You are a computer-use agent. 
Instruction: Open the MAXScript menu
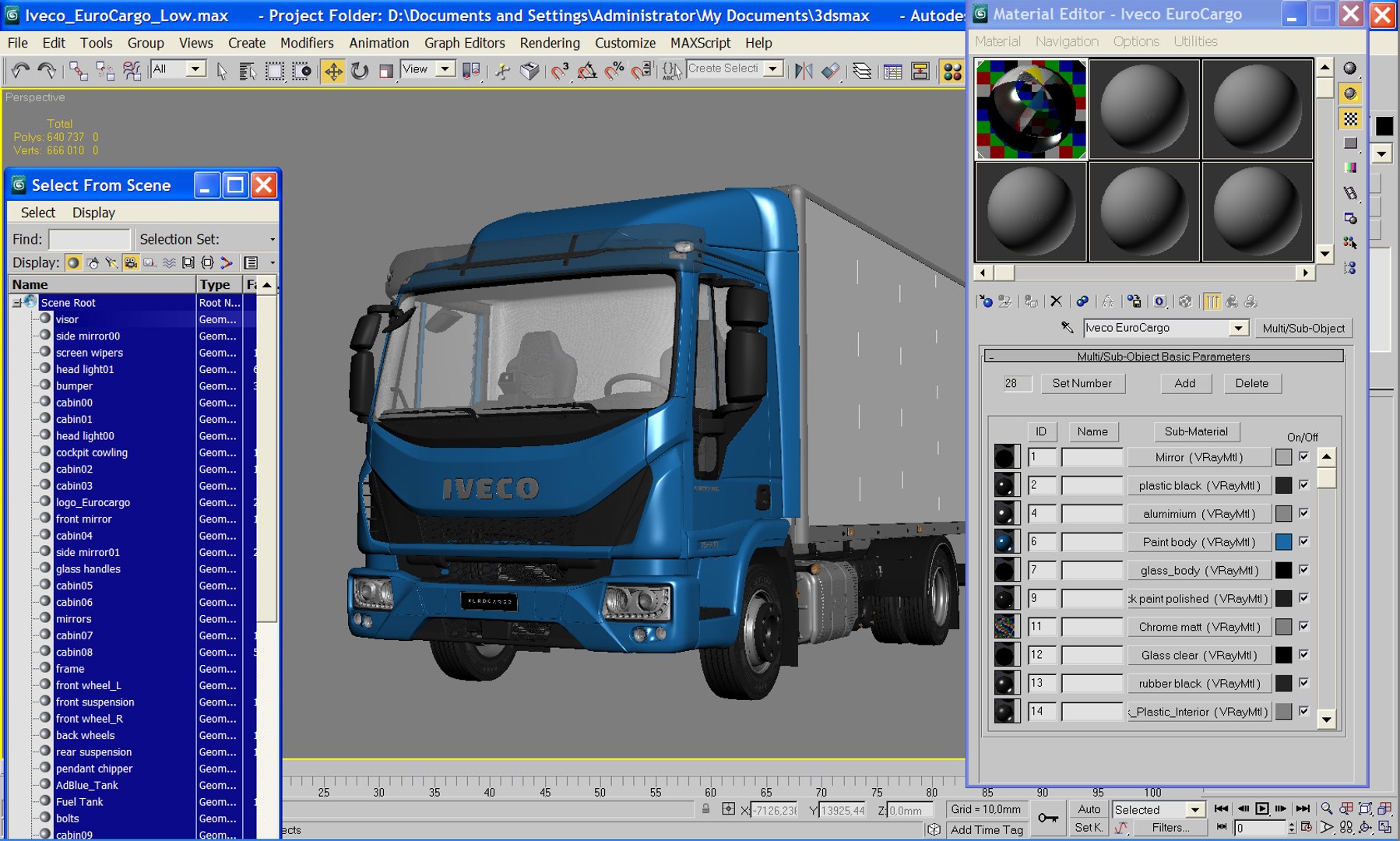[x=700, y=43]
